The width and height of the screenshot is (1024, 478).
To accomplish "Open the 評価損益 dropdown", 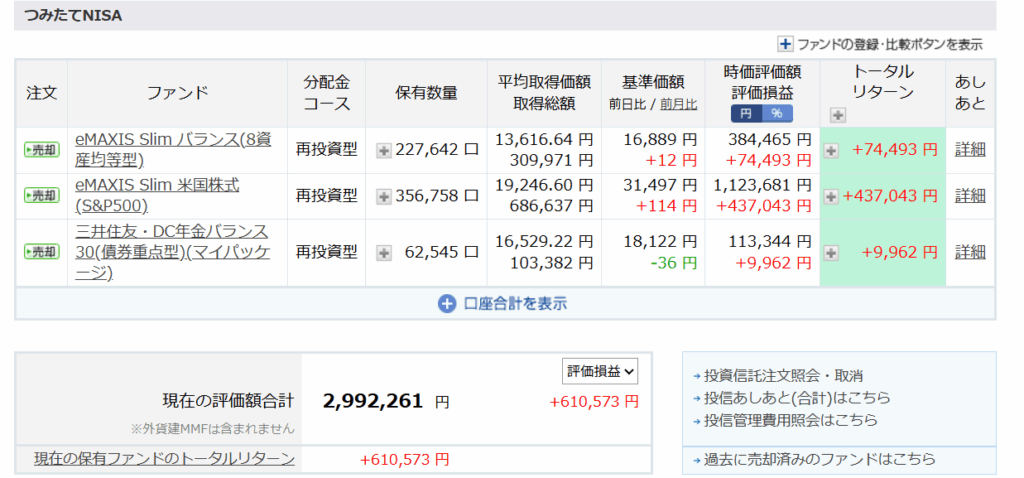I will (x=600, y=371).
